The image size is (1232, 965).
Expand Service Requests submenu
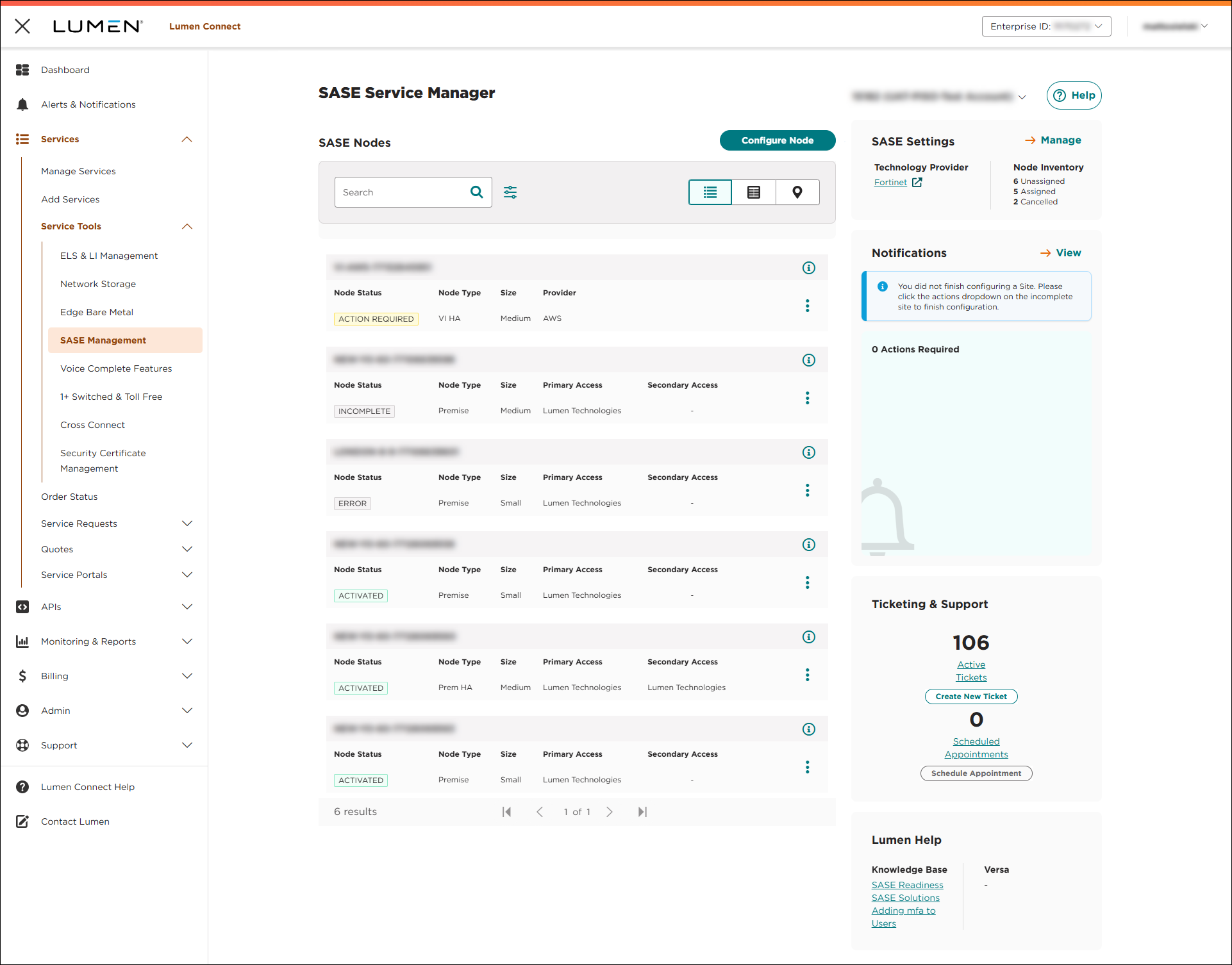tap(187, 524)
